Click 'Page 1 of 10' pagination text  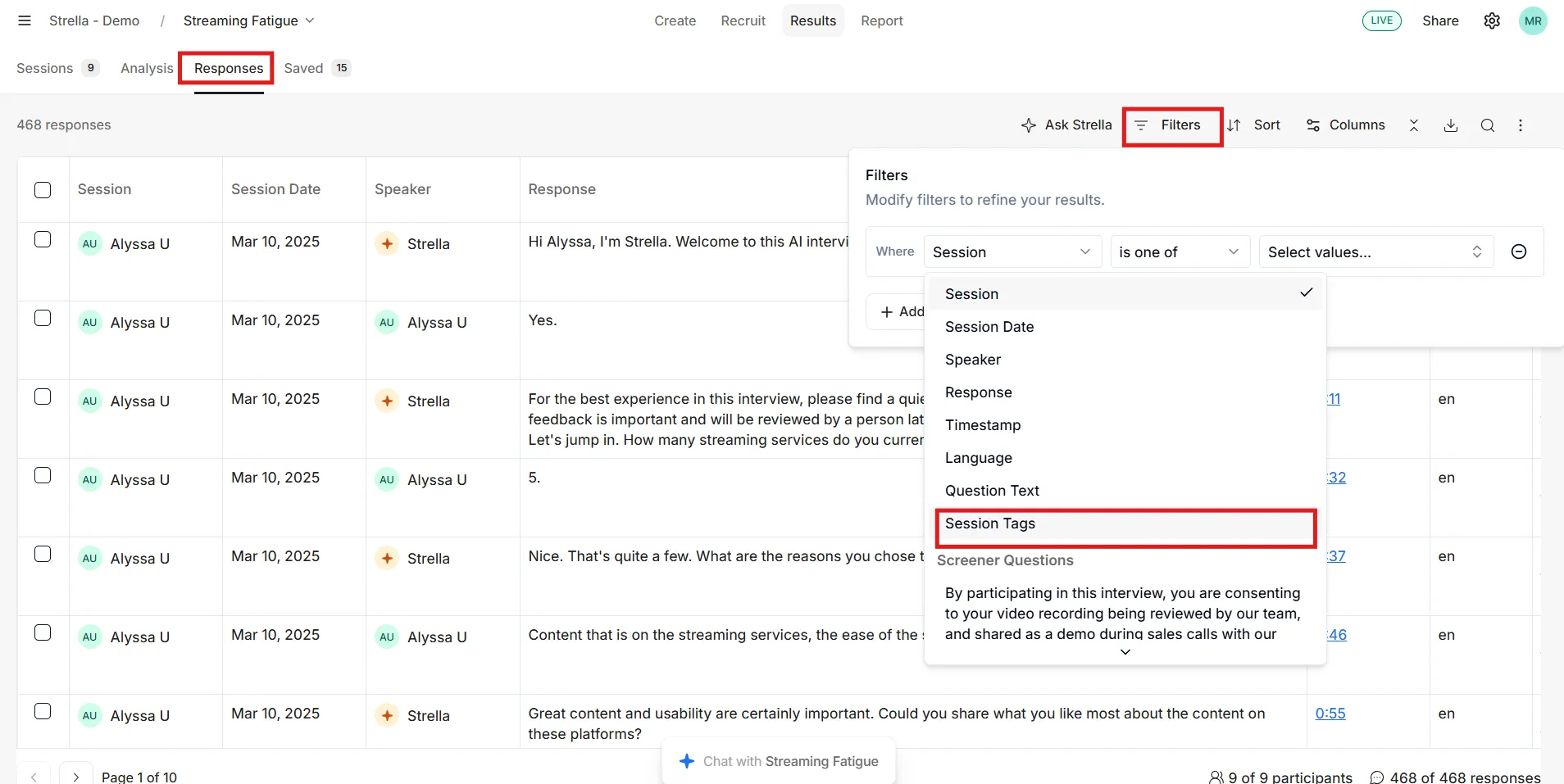point(139,777)
